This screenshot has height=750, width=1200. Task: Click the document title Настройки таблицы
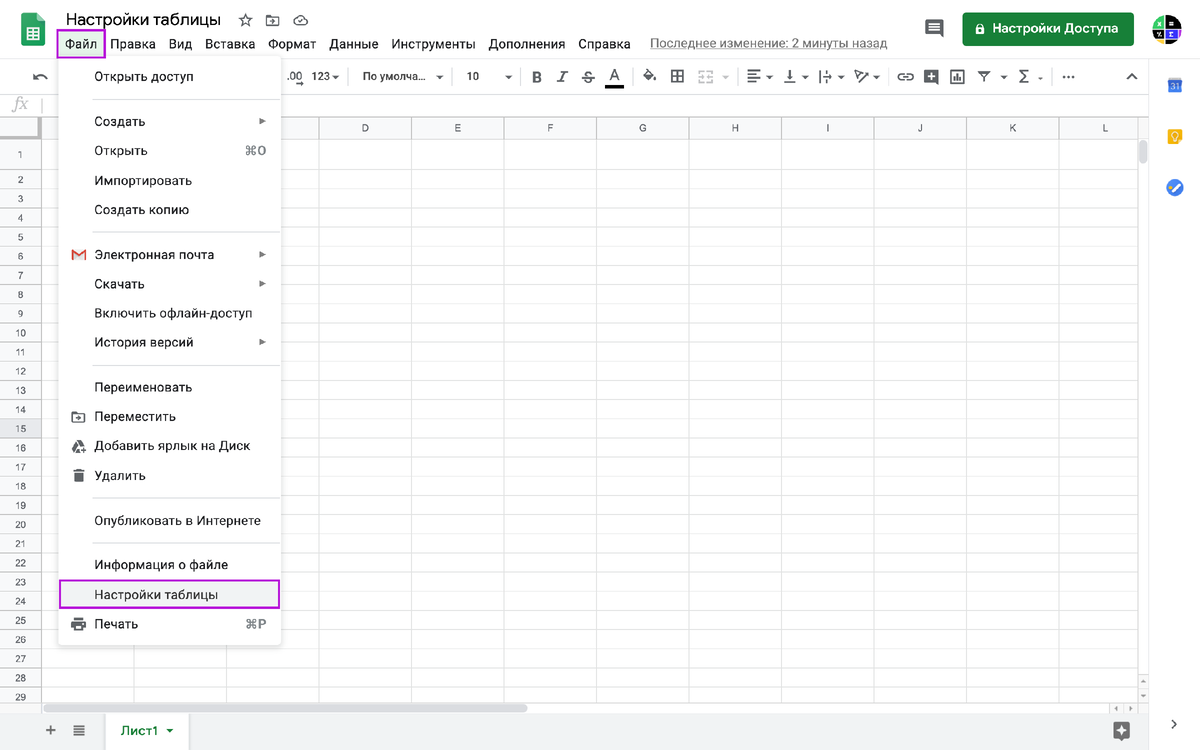144,20
